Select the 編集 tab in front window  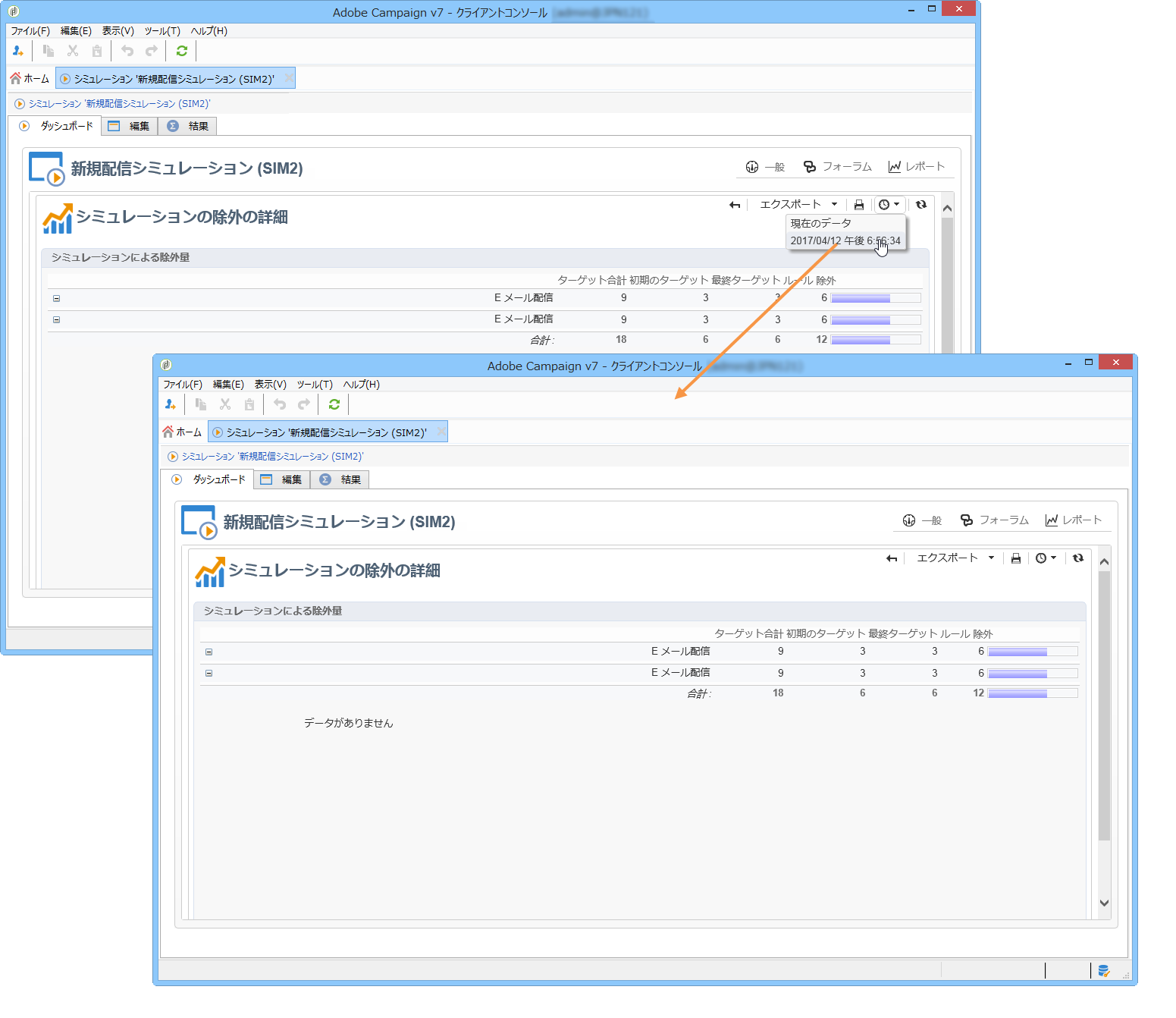(282, 479)
